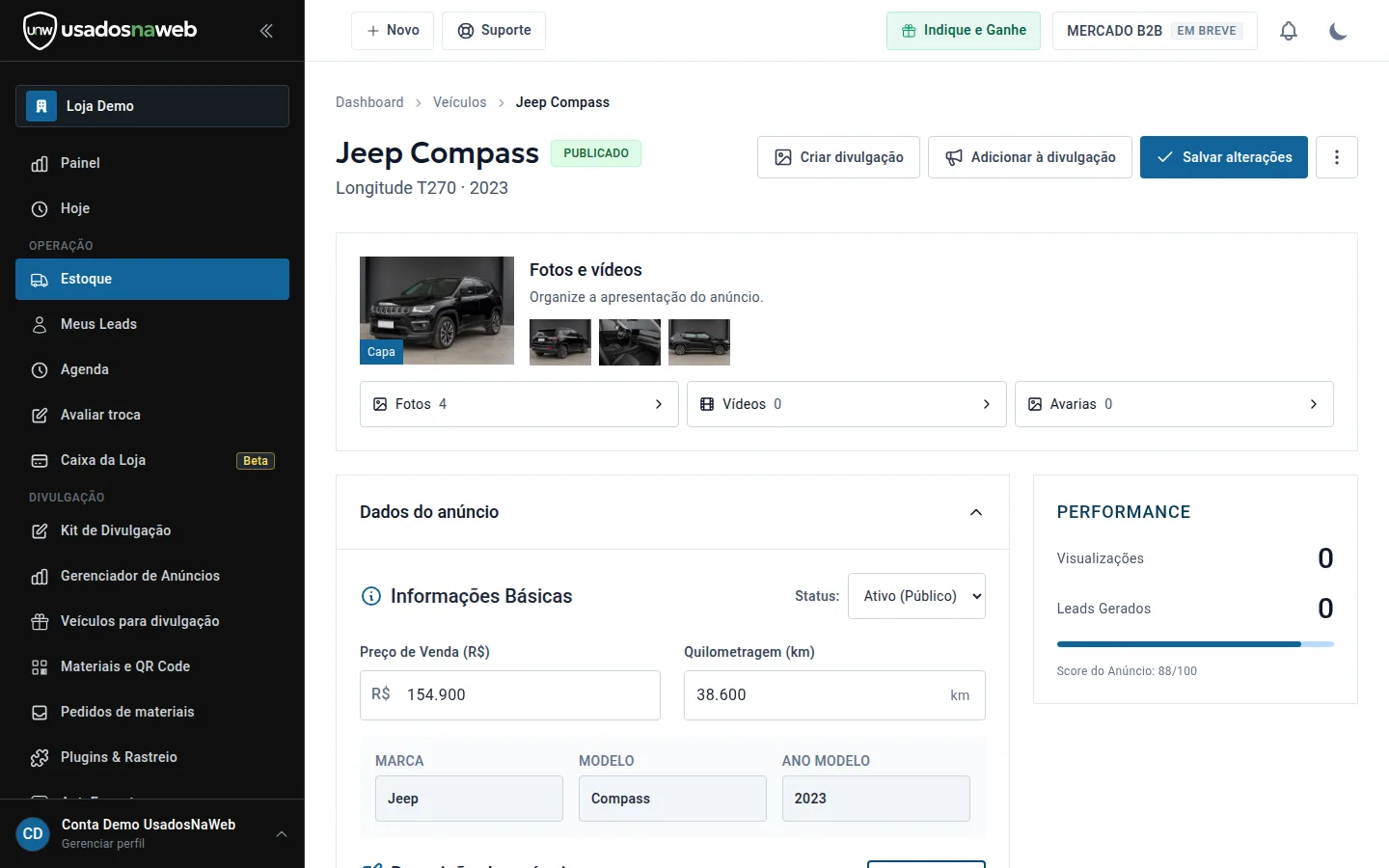Click the Preço de Venda input field
Viewport: 1389px width, 868px height.
click(510, 695)
